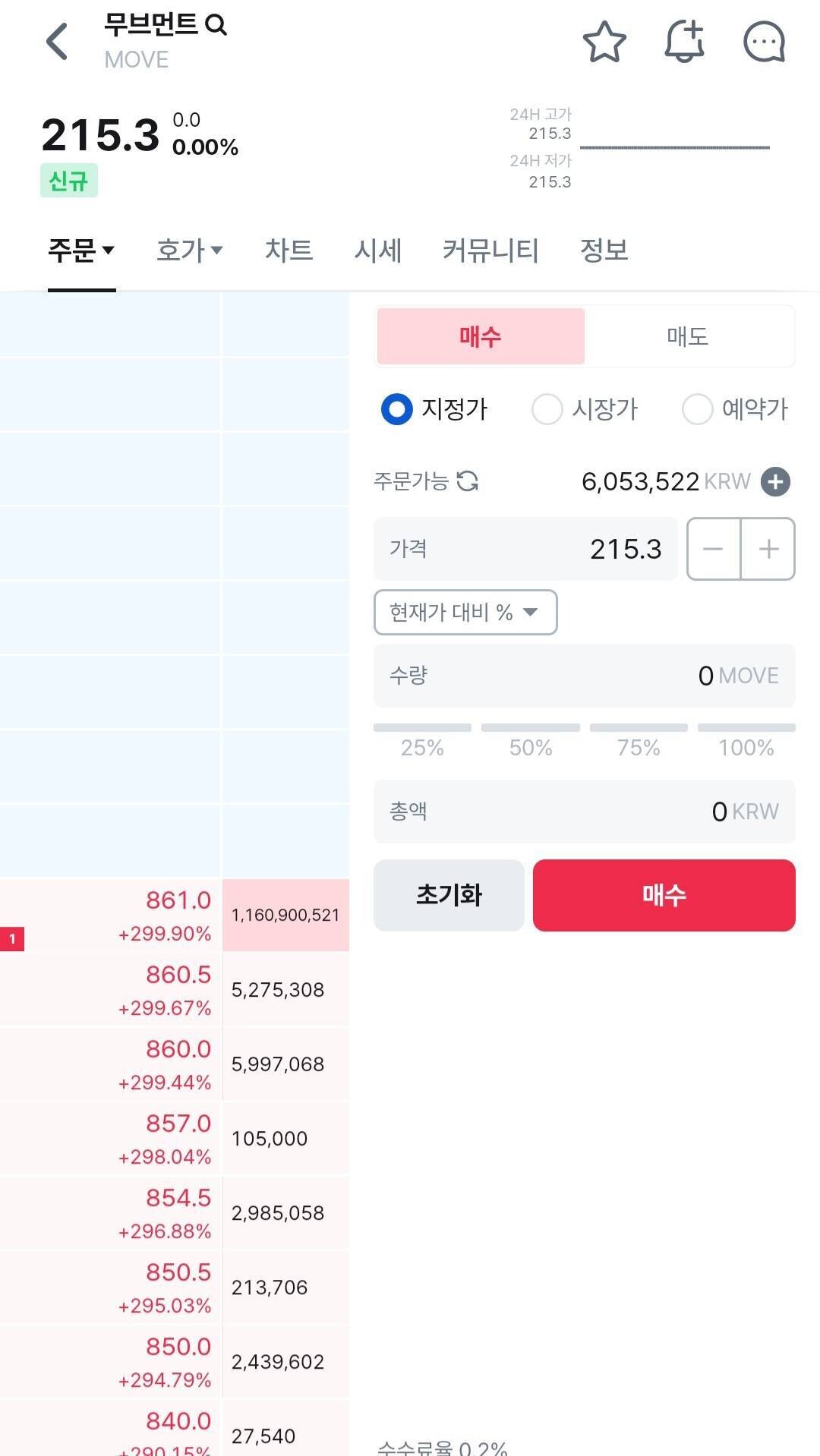The image size is (820, 1456).
Task: Switch to the 차트 tab
Action: (287, 251)
